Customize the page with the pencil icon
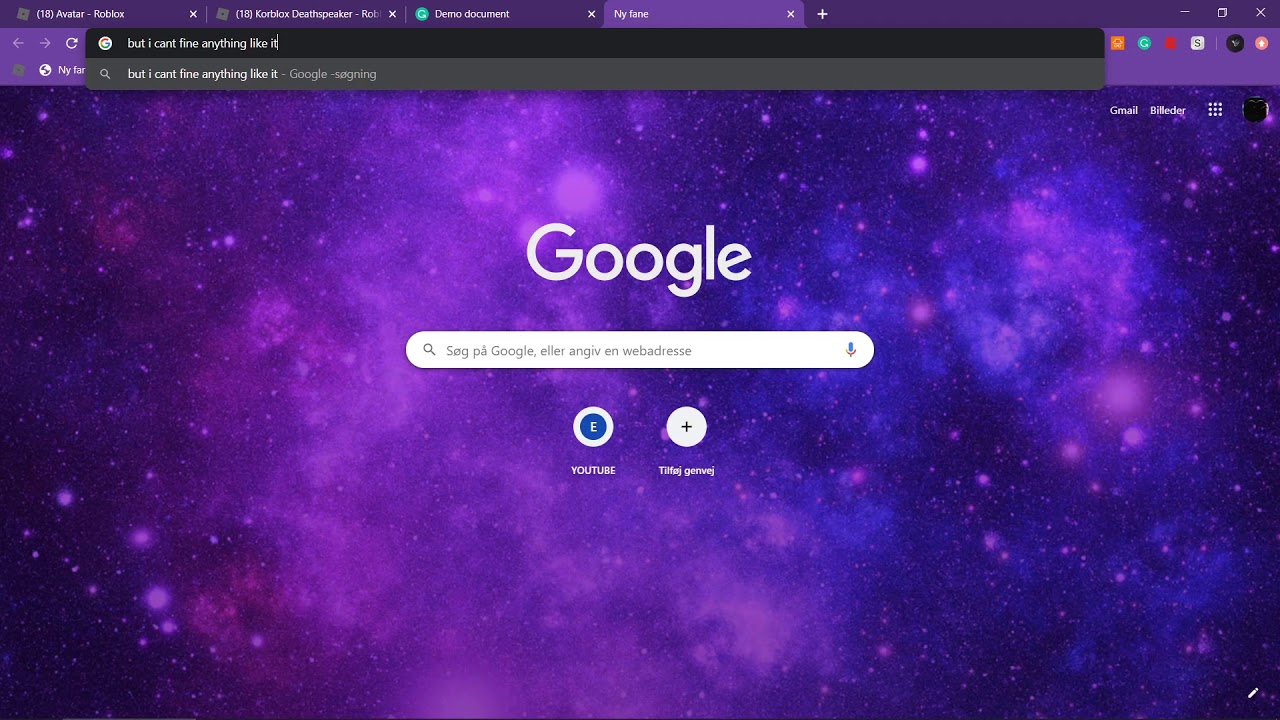Screen dimensions: 1280x720 1252,693
